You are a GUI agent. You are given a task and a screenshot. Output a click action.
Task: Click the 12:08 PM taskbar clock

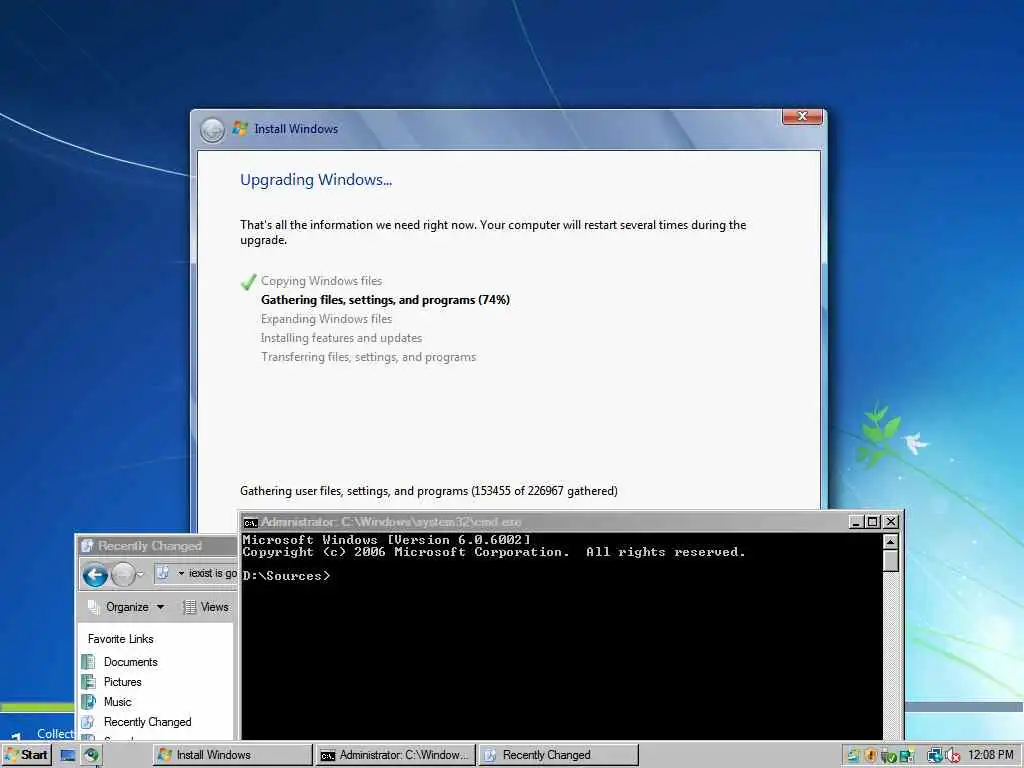click(991, 755)
